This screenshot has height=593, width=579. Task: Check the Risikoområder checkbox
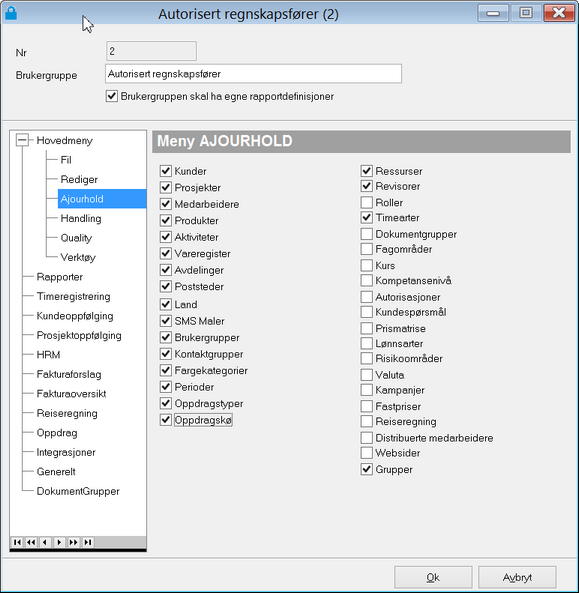click(366, 358)
